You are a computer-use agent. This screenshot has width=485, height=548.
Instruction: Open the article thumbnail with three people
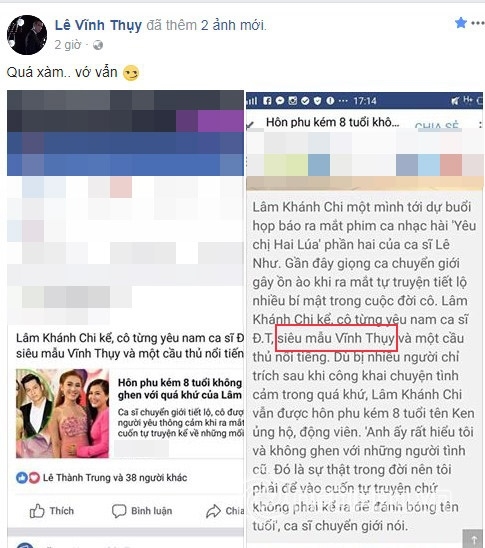point(63,413)
